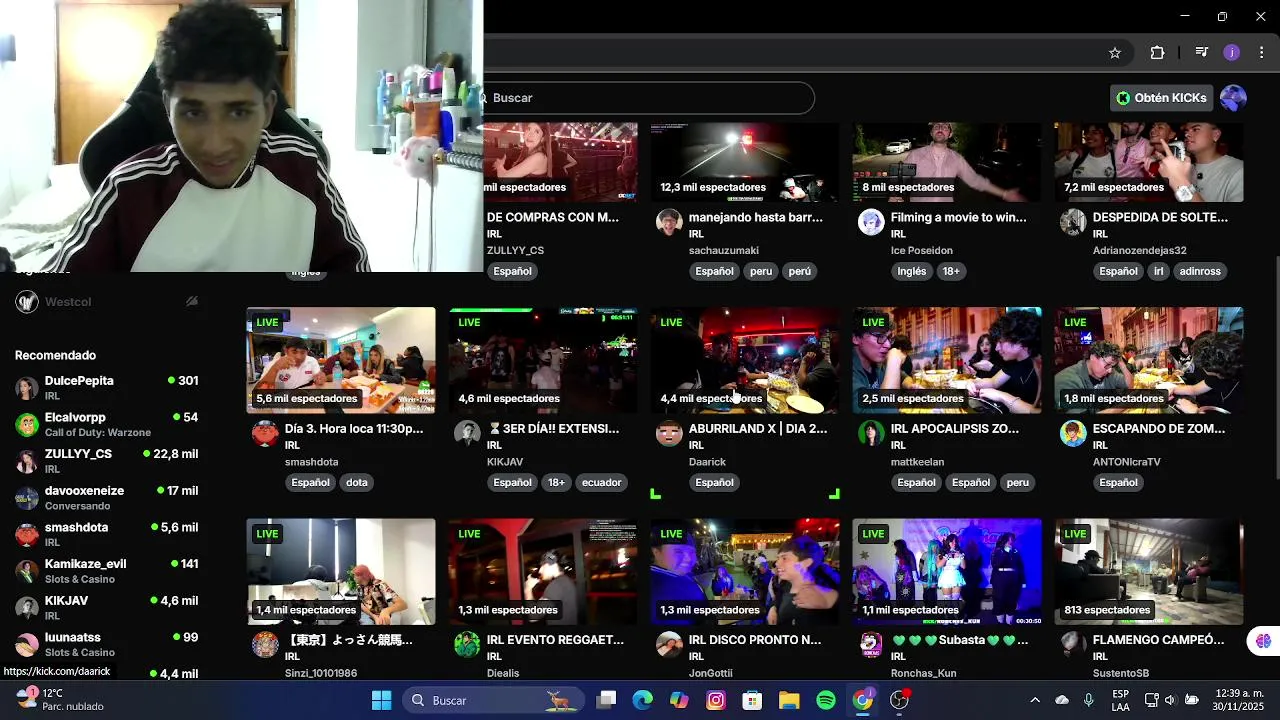Click ANTONicraTV channel avatar
The width and height of the screenshot is (1280, 720).
(x=1073, y=433)
